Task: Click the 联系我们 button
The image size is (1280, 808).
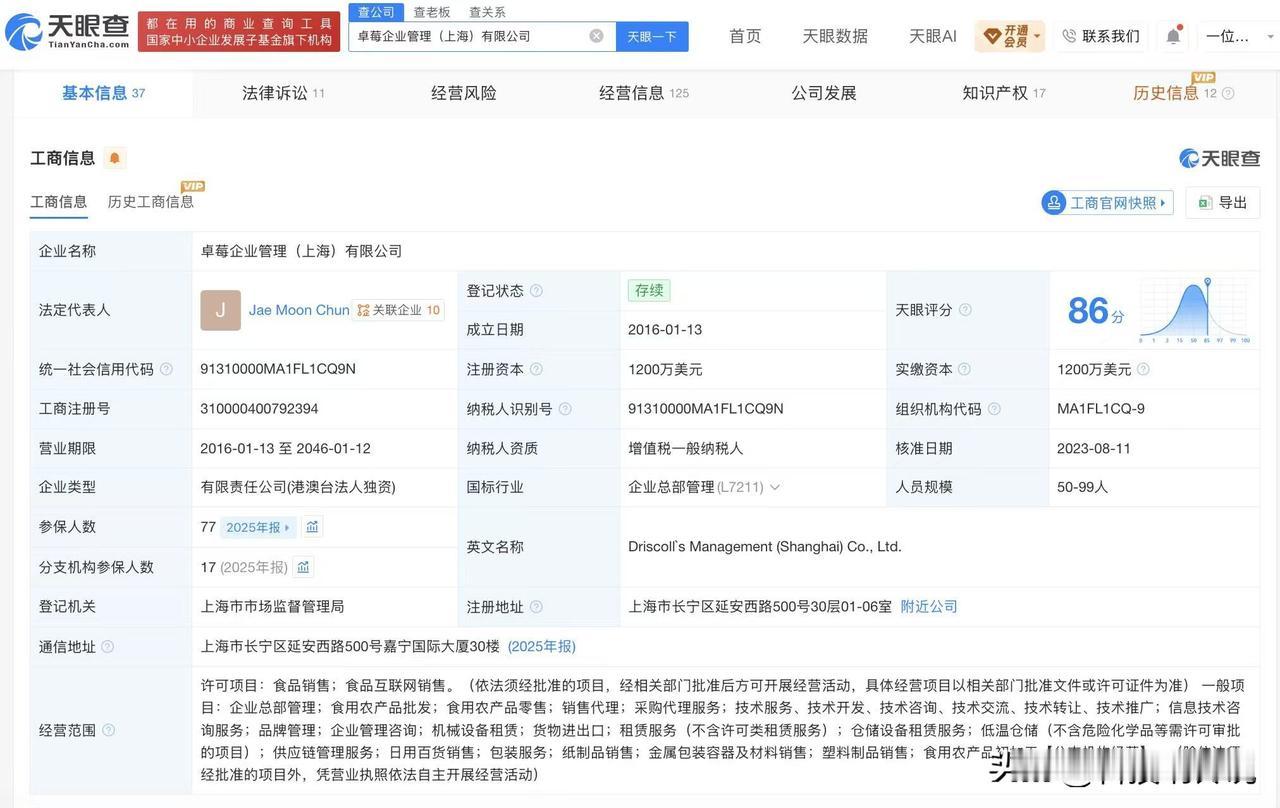Action: click(x=1102, y=36)
